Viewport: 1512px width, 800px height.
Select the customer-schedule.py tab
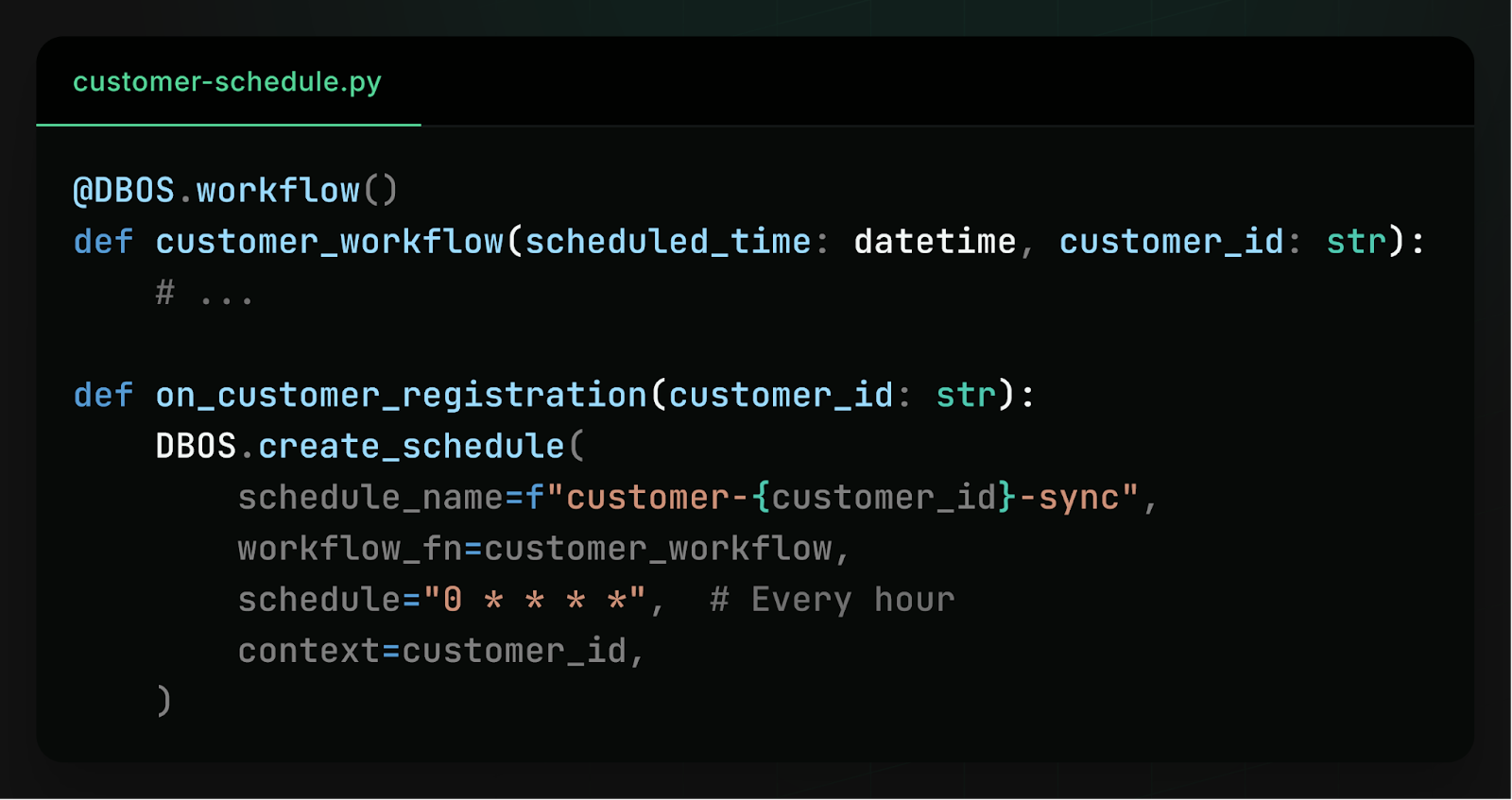click(x=228, y=82)
